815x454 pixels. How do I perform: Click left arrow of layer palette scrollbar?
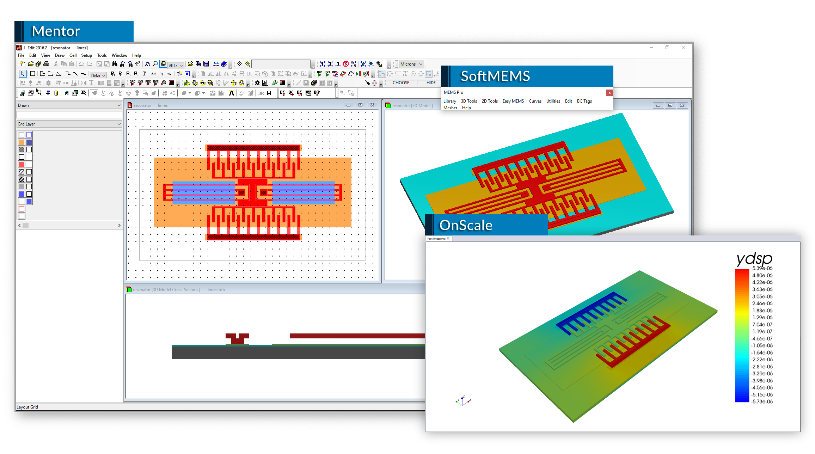coord(20,225)
